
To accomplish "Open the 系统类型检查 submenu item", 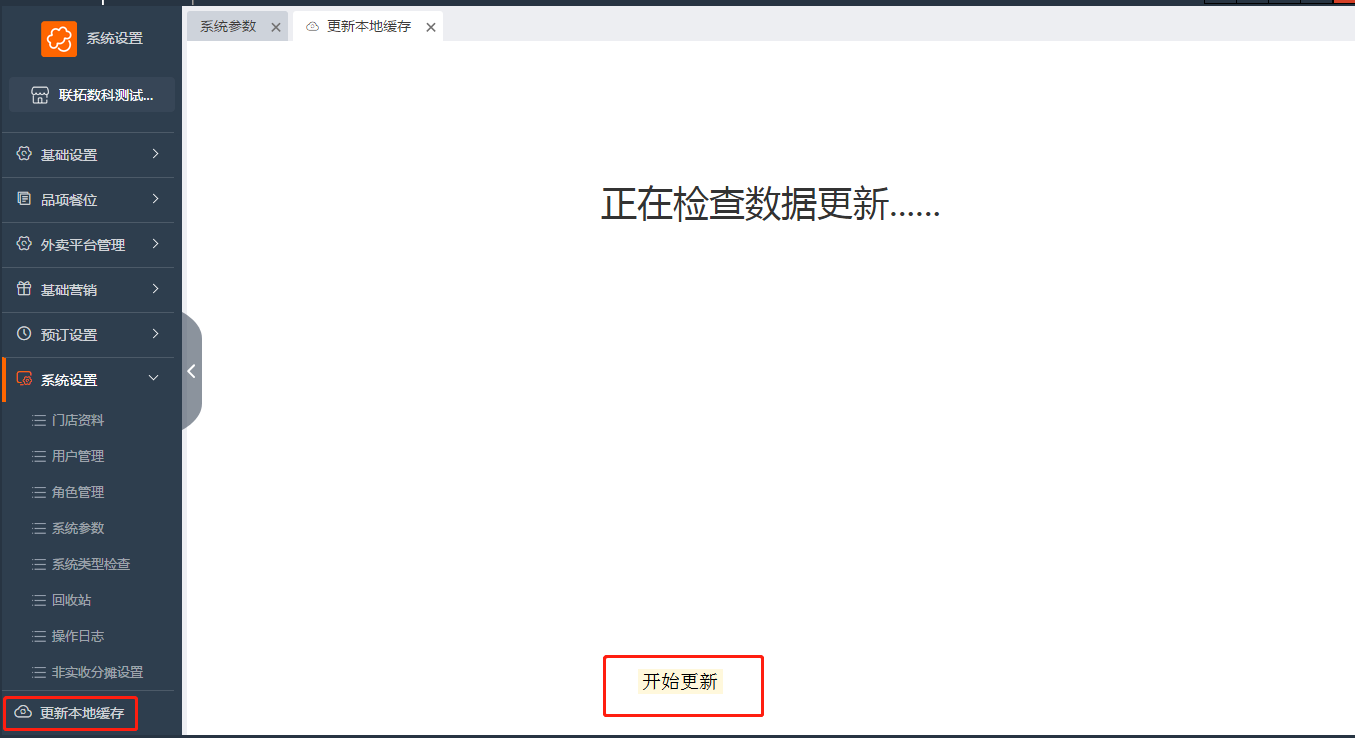I will (91, 564).
